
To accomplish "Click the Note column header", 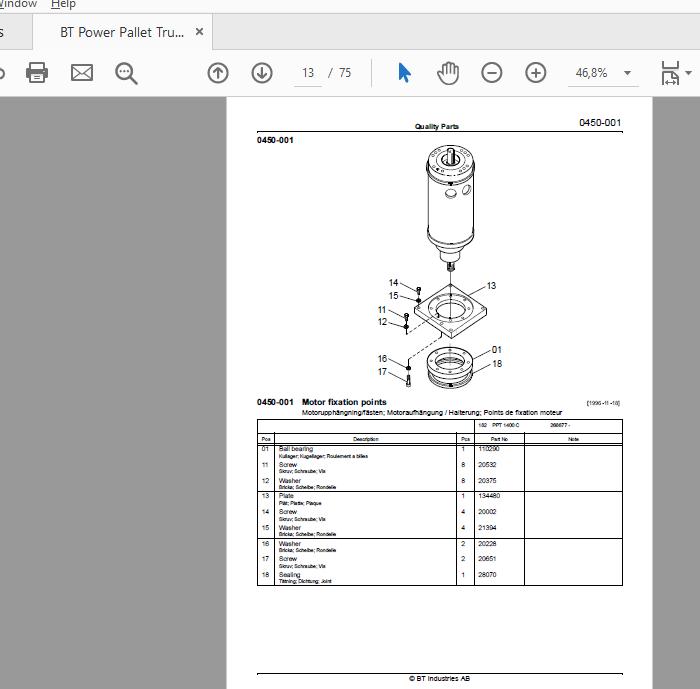I will pos(573,439).
